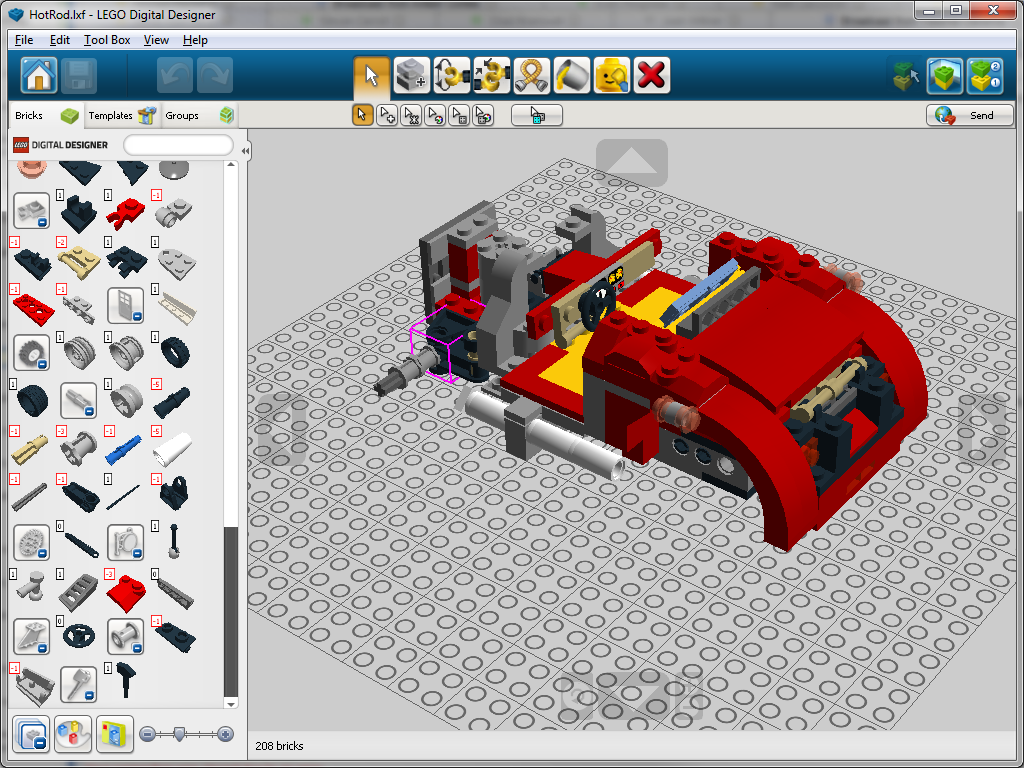Pick the white cylinder brick

tap(172, 449)
